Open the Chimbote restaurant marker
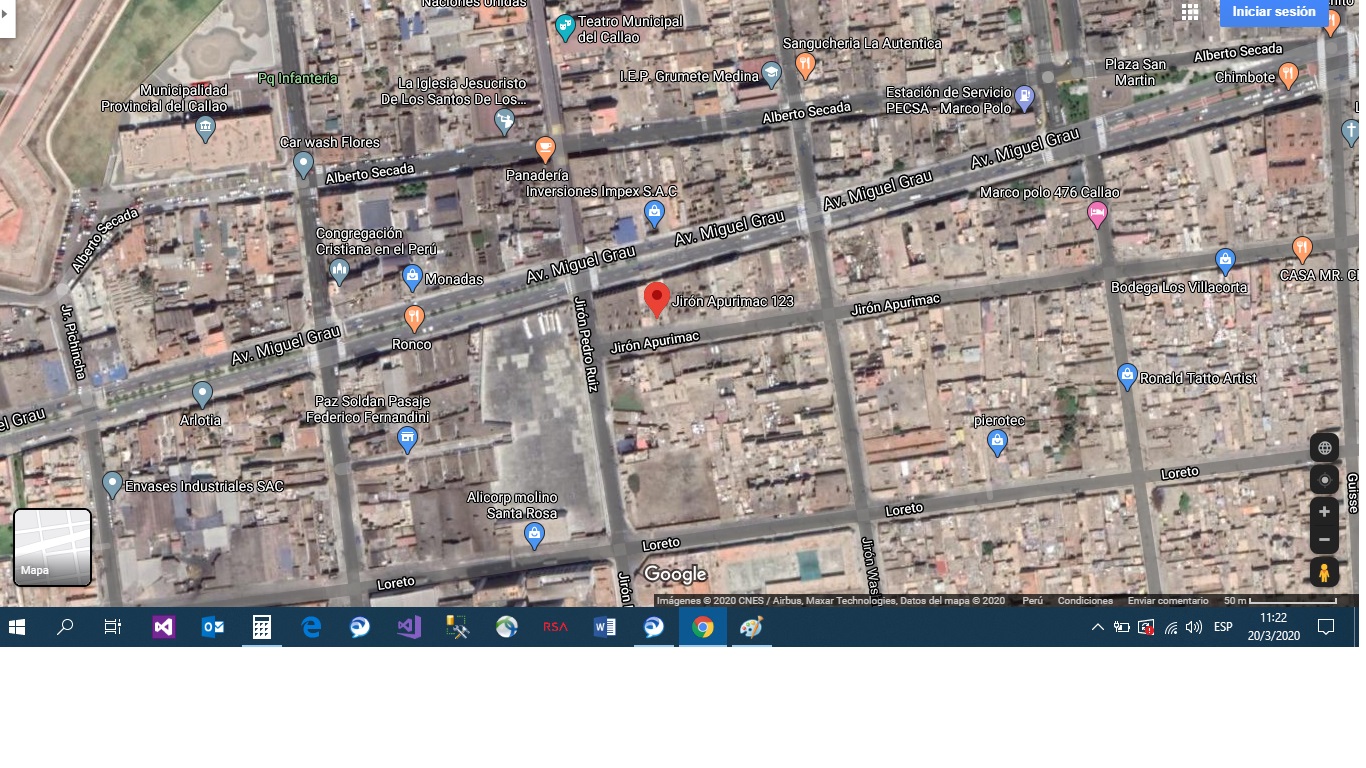 tap(1288, 75)
